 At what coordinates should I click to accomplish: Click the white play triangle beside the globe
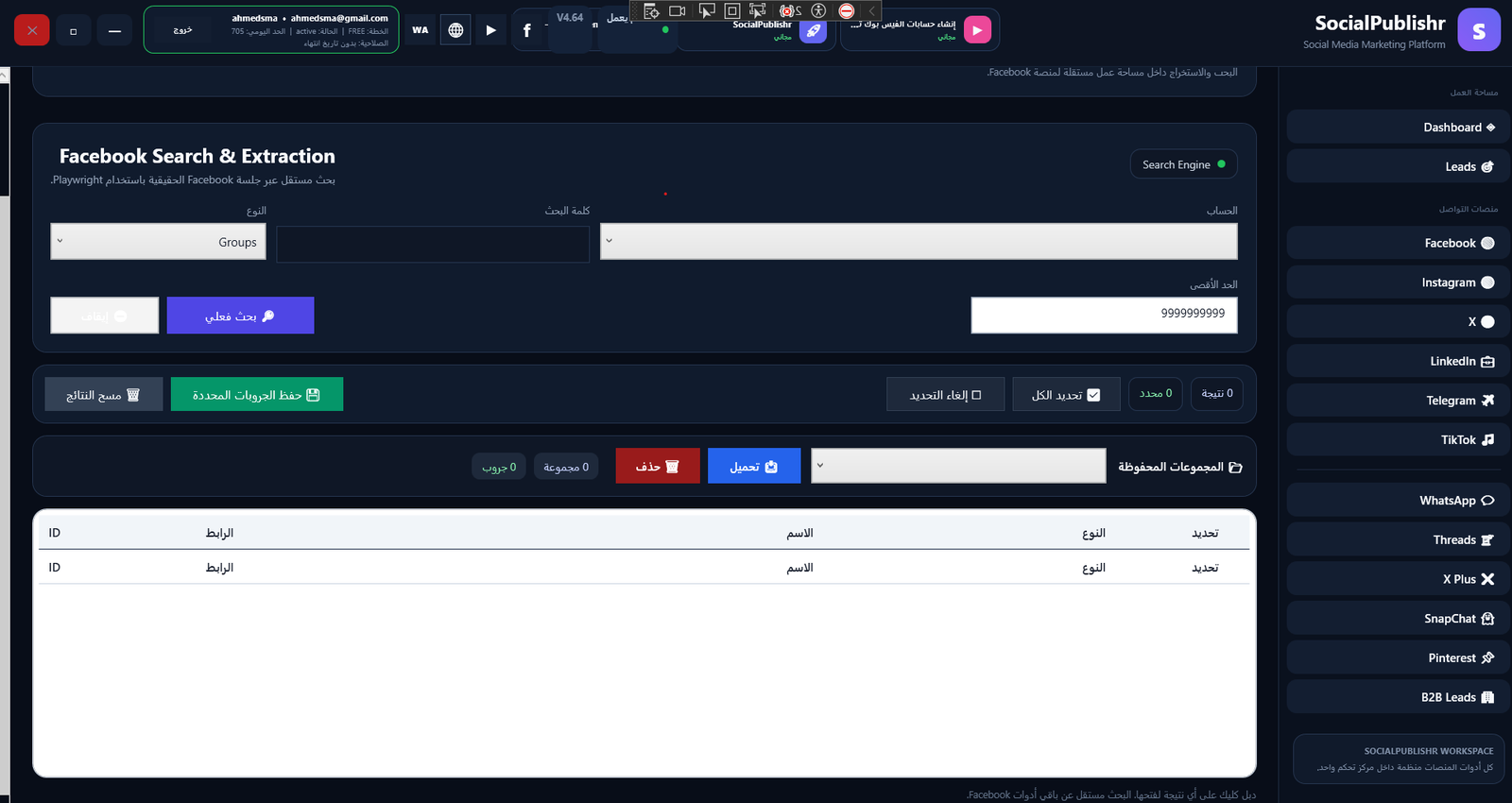(x=490, y=30)
